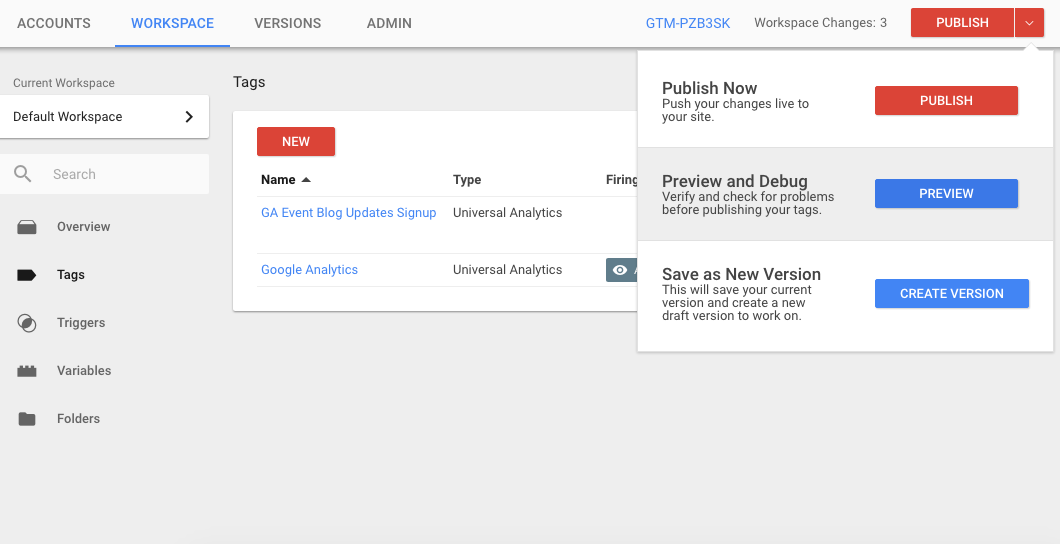Sort tags by the Name column arrow
The height and width of the screenshot is (544, 1060).
[306, 180]
